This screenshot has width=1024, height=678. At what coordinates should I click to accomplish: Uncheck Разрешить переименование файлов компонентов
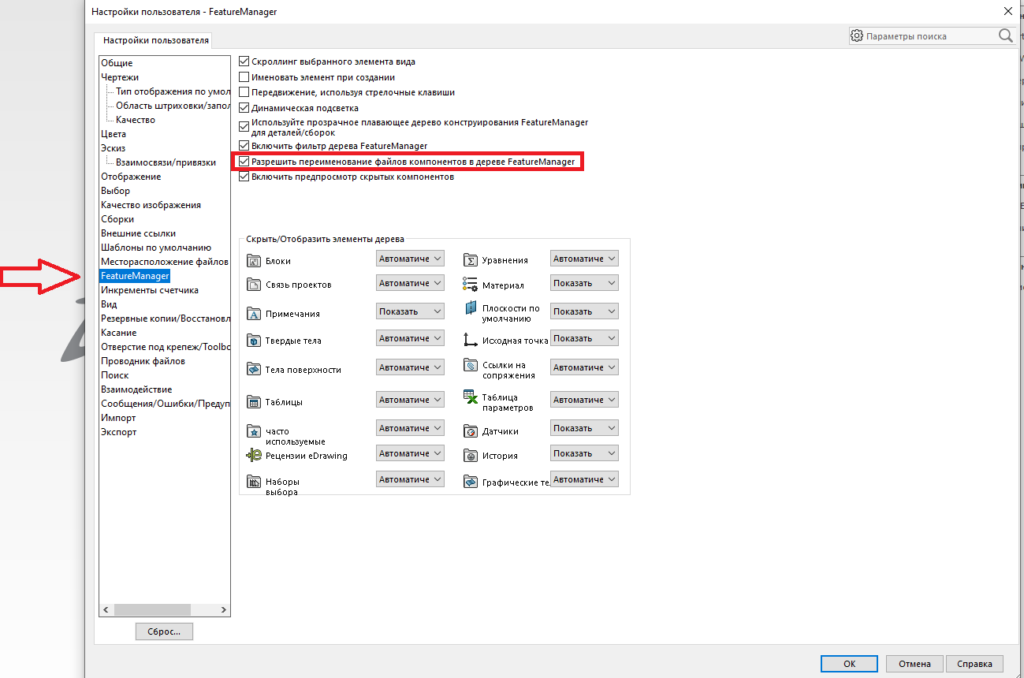242,161
